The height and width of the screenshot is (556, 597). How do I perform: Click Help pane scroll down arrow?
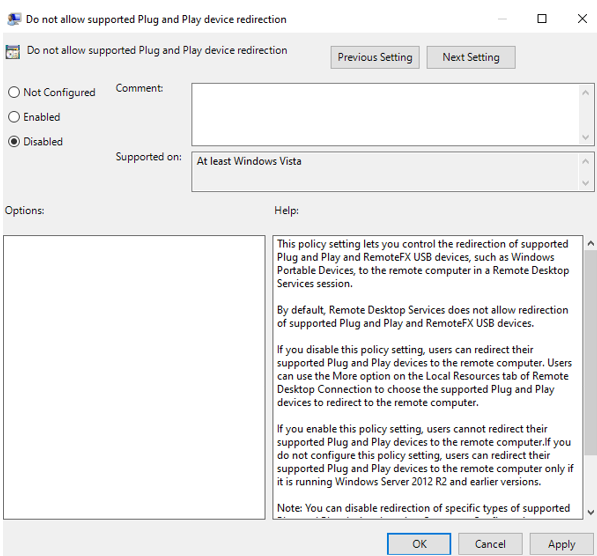[591, 512]
